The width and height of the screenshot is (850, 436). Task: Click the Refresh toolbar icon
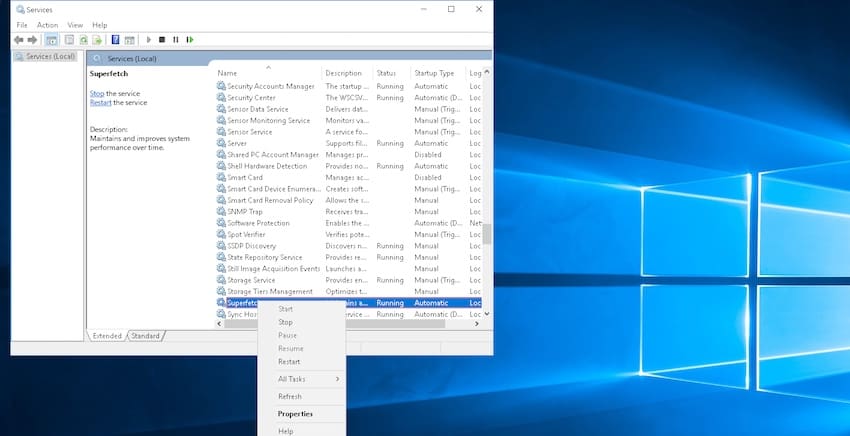(x=83, y=40)
